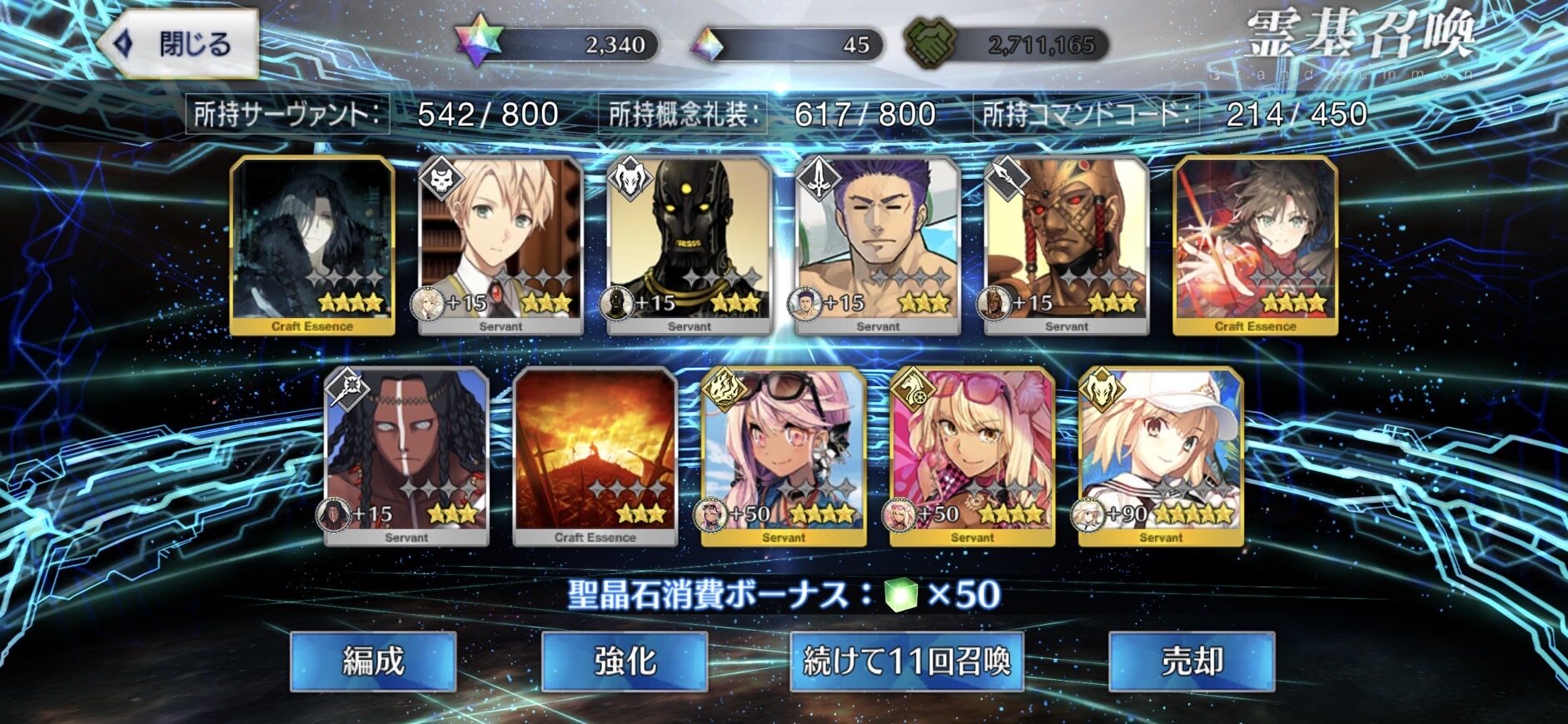The image size is (1568, 724).
Task: Select the black-masked Berserker servant card
Action: pos(689,246)
